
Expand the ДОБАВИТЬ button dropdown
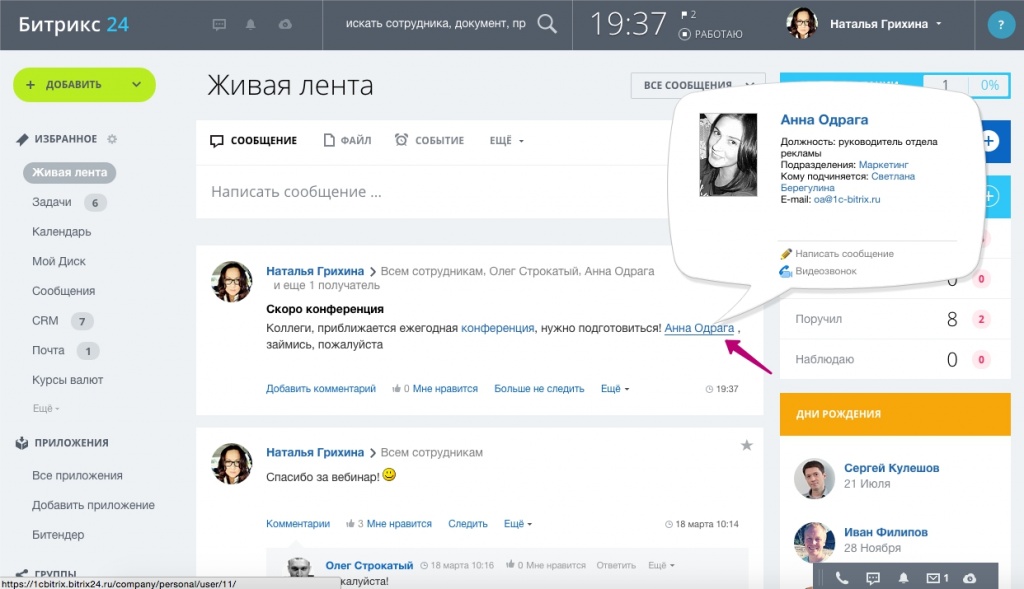[x=136, y=84]
